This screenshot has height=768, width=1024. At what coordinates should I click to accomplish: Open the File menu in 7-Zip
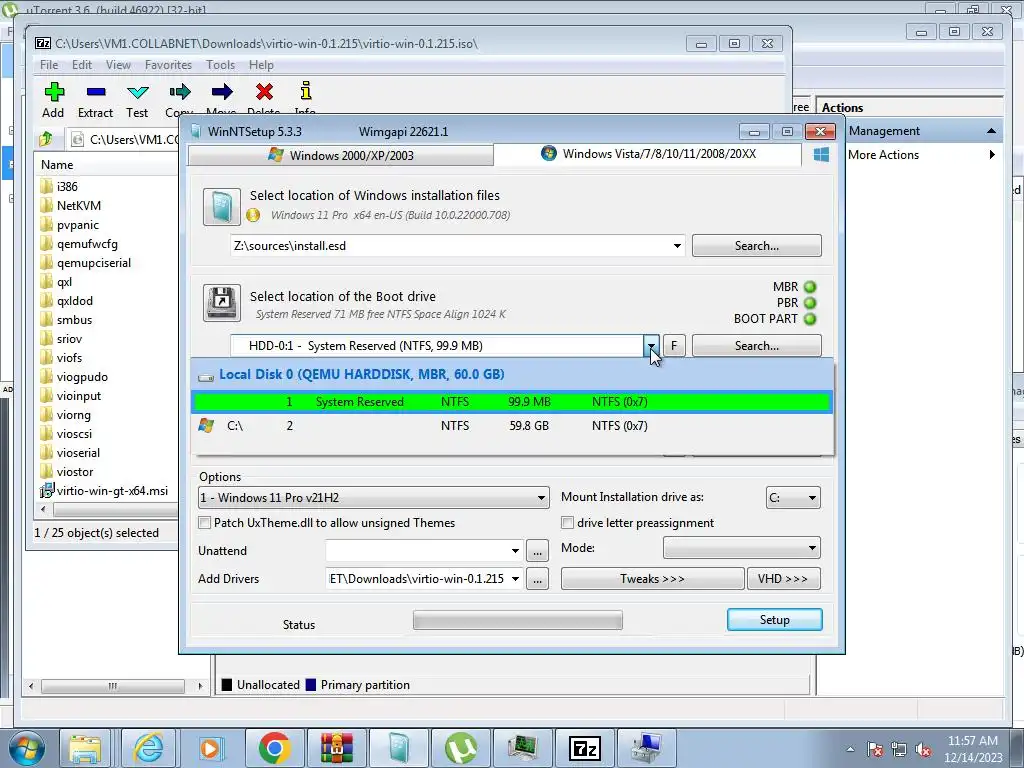coord(49,65)
